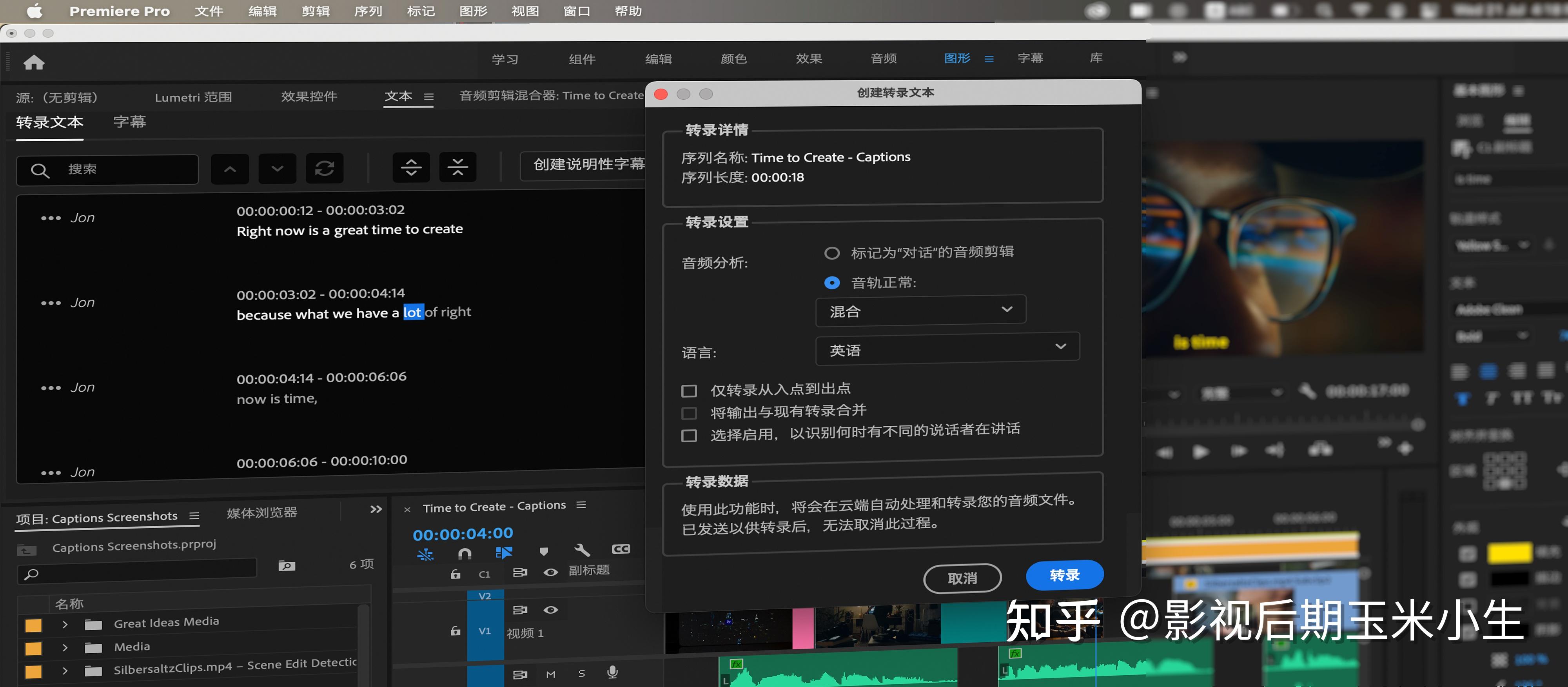
Task: Select the 音轨正常 radio option
Action: click(831, 283)
